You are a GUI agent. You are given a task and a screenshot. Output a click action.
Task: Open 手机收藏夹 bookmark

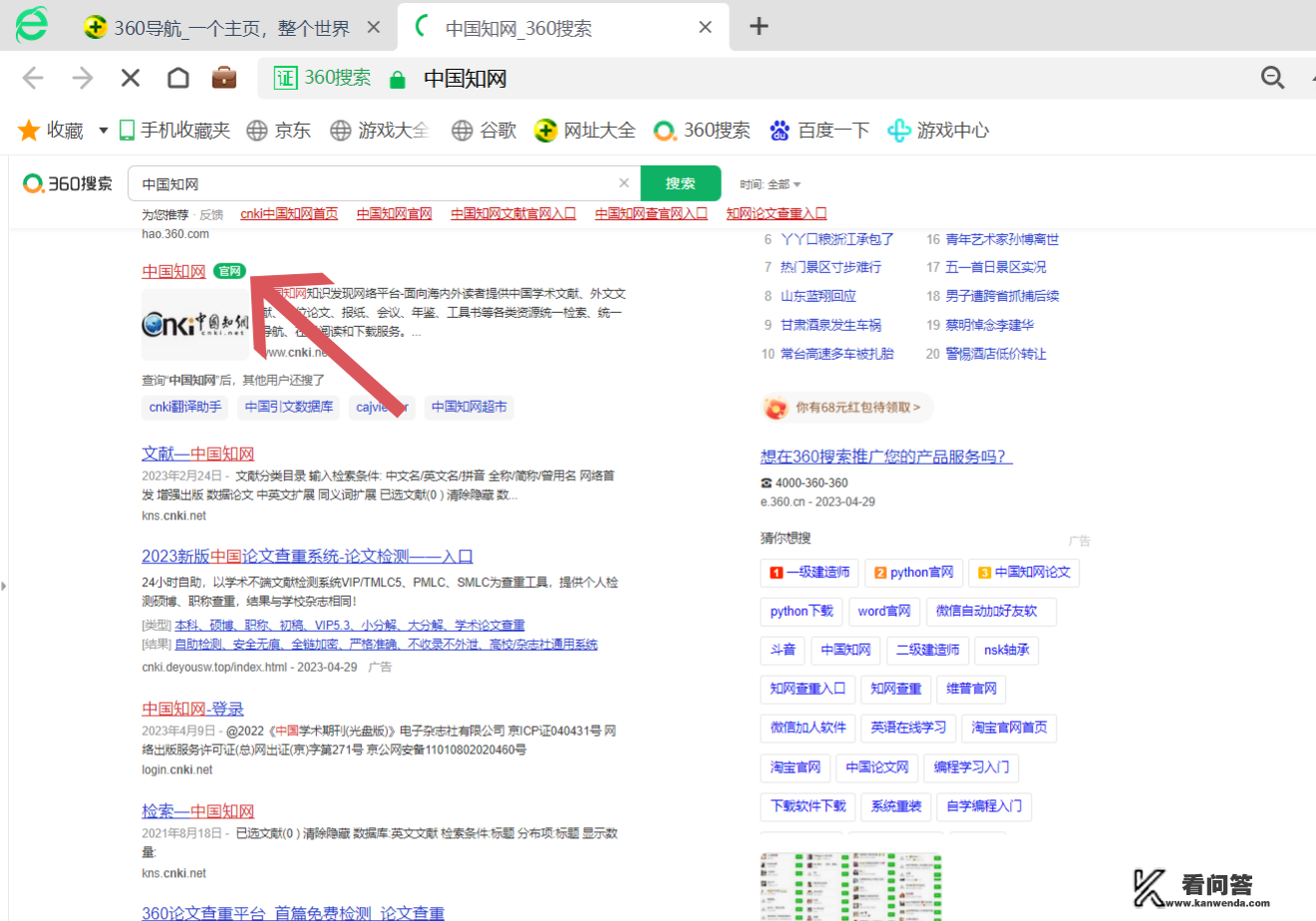click(174, 130)
